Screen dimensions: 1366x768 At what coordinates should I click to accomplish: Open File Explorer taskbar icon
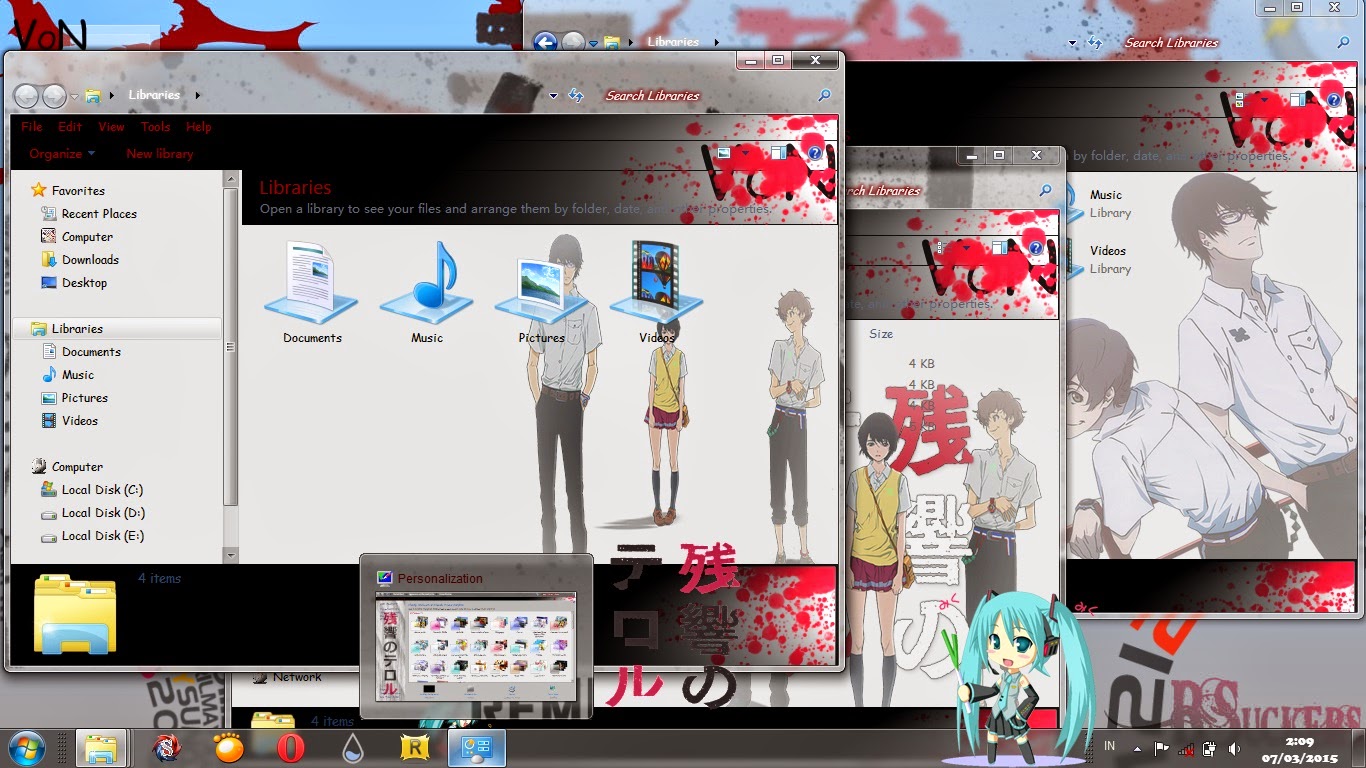pyautogui.click(x=100, y=748)
